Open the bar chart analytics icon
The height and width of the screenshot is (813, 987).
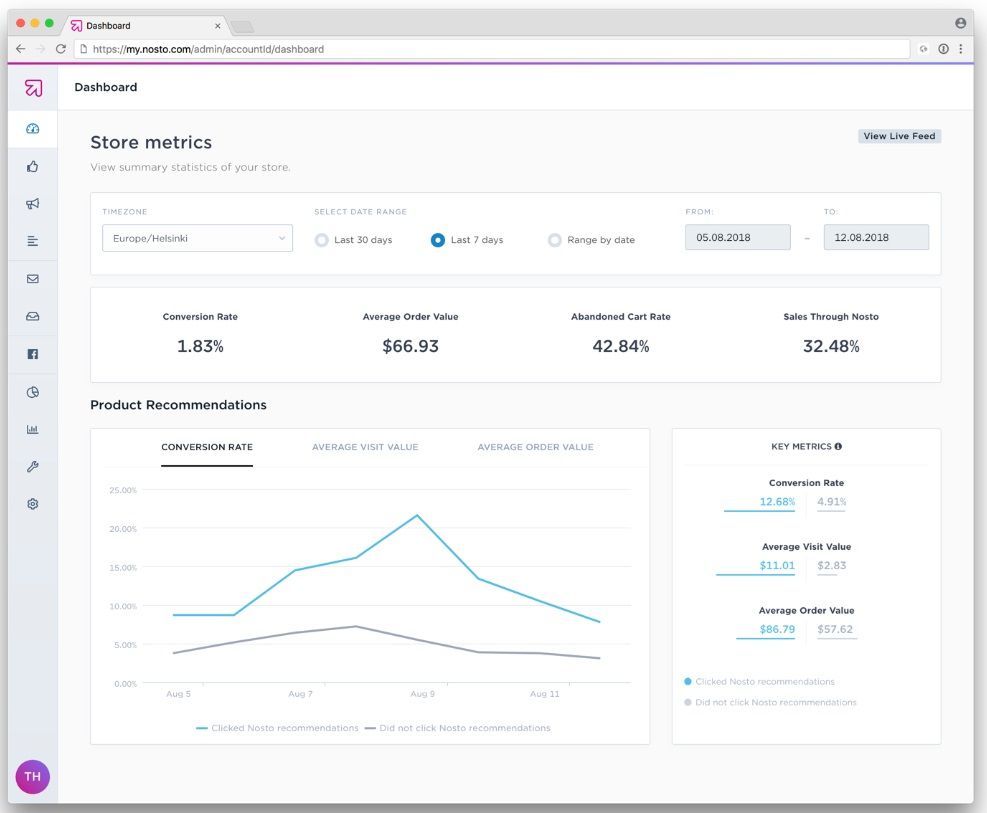33,429
